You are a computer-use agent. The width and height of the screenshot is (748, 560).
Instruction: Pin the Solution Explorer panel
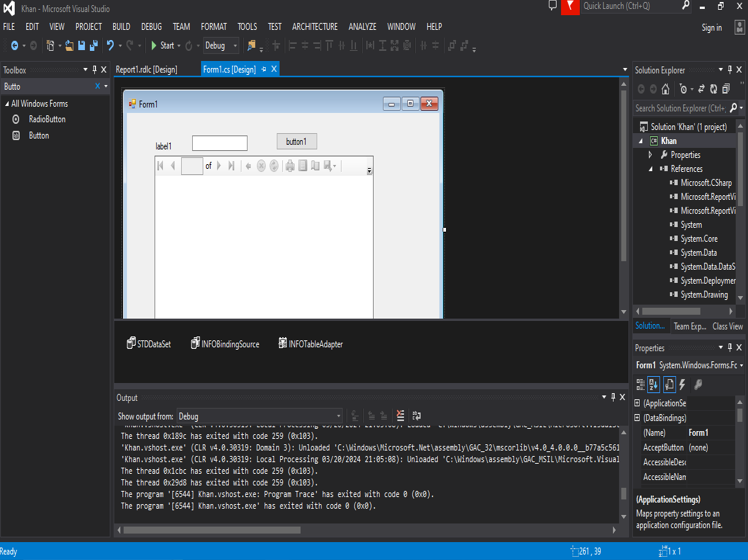tap(730, 70)
